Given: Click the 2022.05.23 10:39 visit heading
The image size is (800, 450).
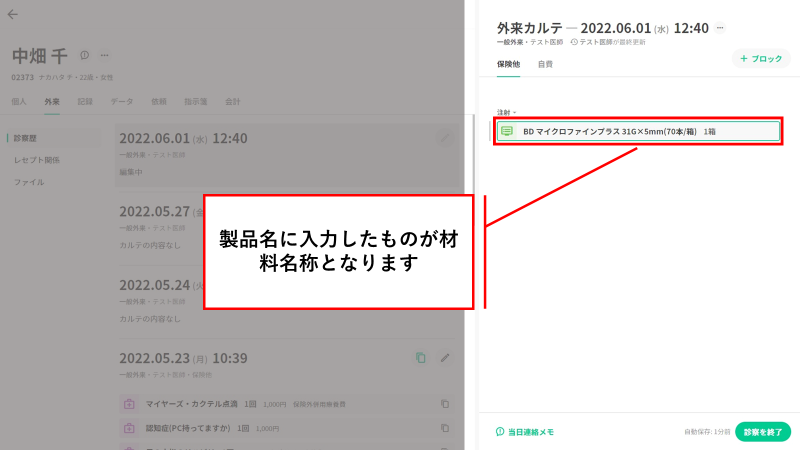Looking at the screenshot, I should pos(183,358).
